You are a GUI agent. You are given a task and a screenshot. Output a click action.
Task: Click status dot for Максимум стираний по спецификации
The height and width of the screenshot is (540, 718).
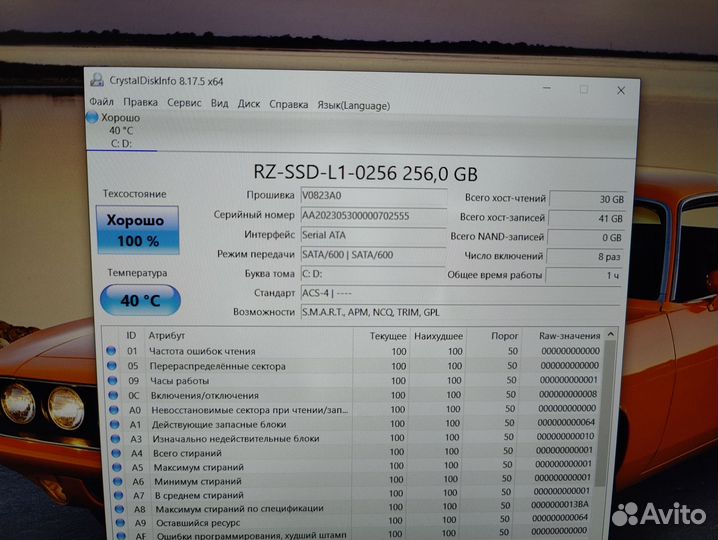coord(120,509)
